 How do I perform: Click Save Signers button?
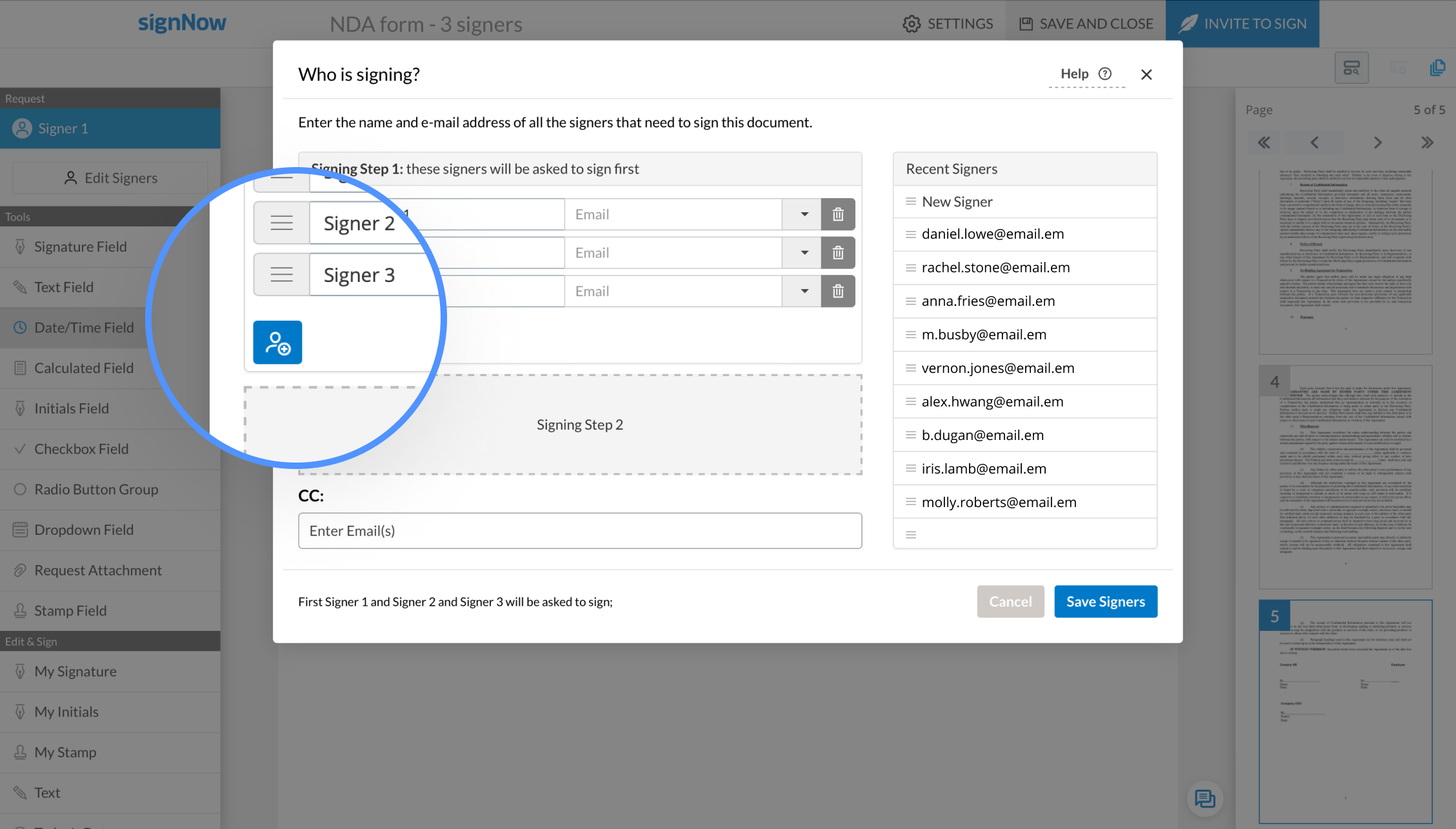click(x=1105, y=600)
